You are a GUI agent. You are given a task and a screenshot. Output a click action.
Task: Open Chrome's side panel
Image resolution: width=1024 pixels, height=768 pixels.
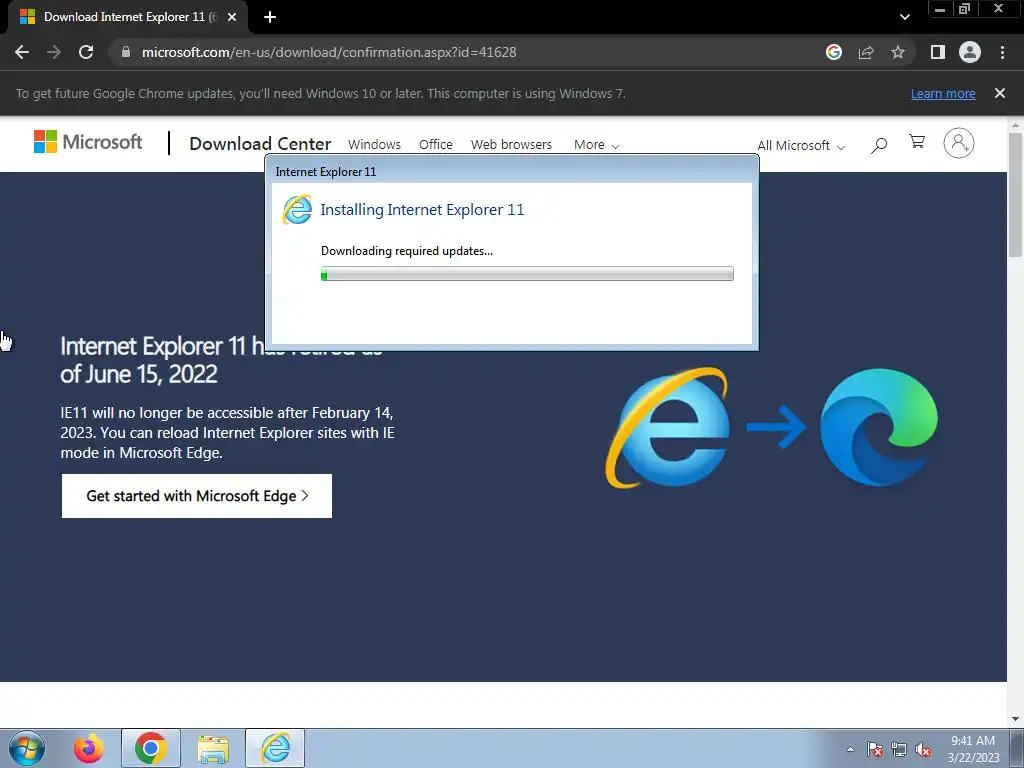(x=938, y=52)
